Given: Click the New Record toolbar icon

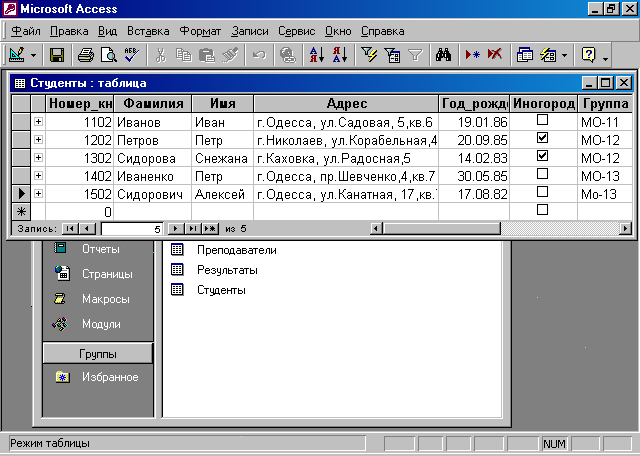Looking at the screenshot, I should click(473, 55).
